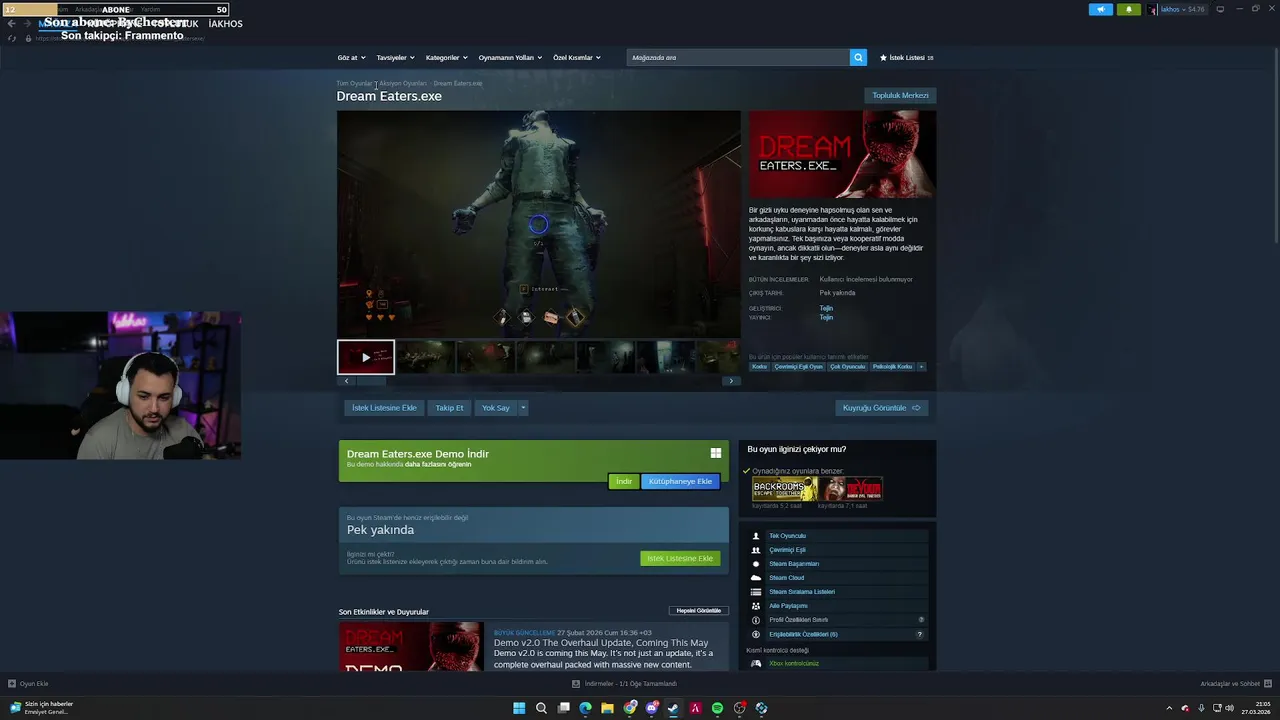Click the Çok Oyunculu tag
The width and height of the screenshot is (1280, 720).
tap(847, 366)
